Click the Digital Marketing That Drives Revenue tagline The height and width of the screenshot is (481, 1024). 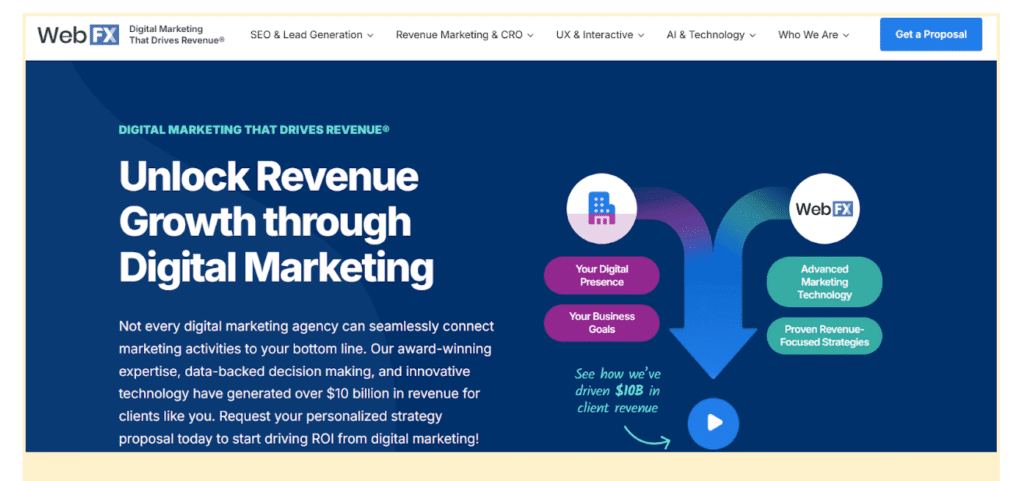pos(254,129)
